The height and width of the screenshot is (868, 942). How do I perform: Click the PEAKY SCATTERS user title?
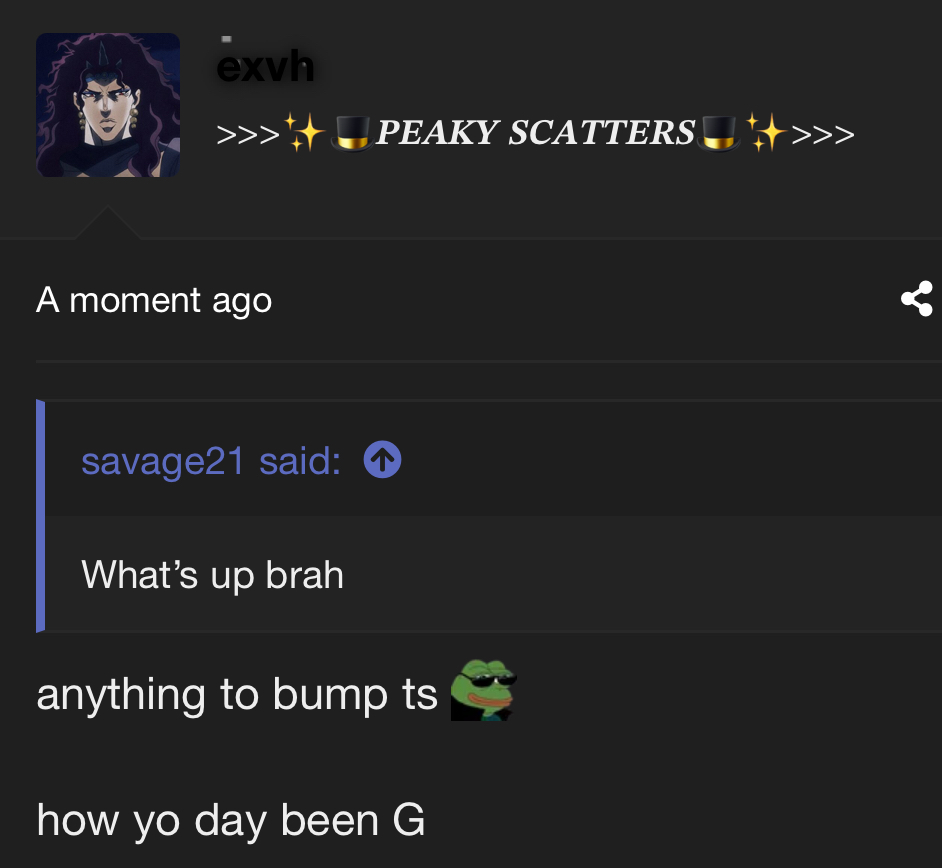[x=535, y=132]
